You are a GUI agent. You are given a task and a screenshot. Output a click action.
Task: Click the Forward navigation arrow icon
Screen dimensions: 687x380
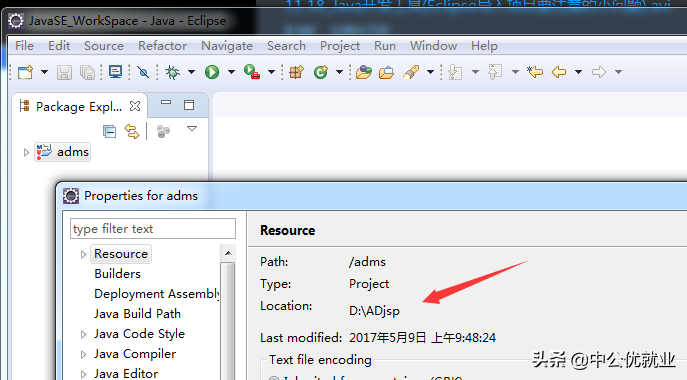click(599, 72)
